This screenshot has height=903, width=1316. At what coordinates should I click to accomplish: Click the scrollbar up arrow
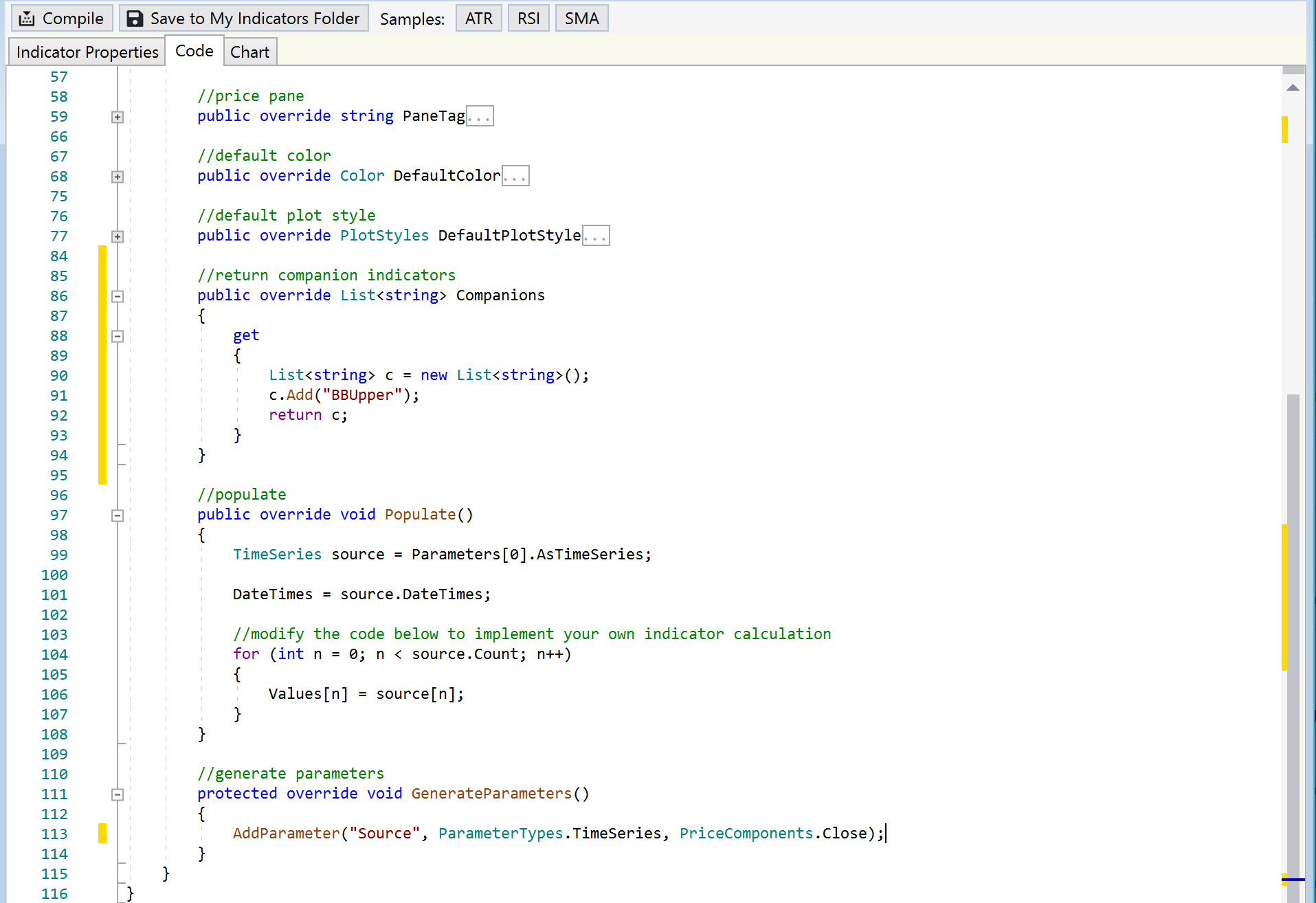[1293, 87]
